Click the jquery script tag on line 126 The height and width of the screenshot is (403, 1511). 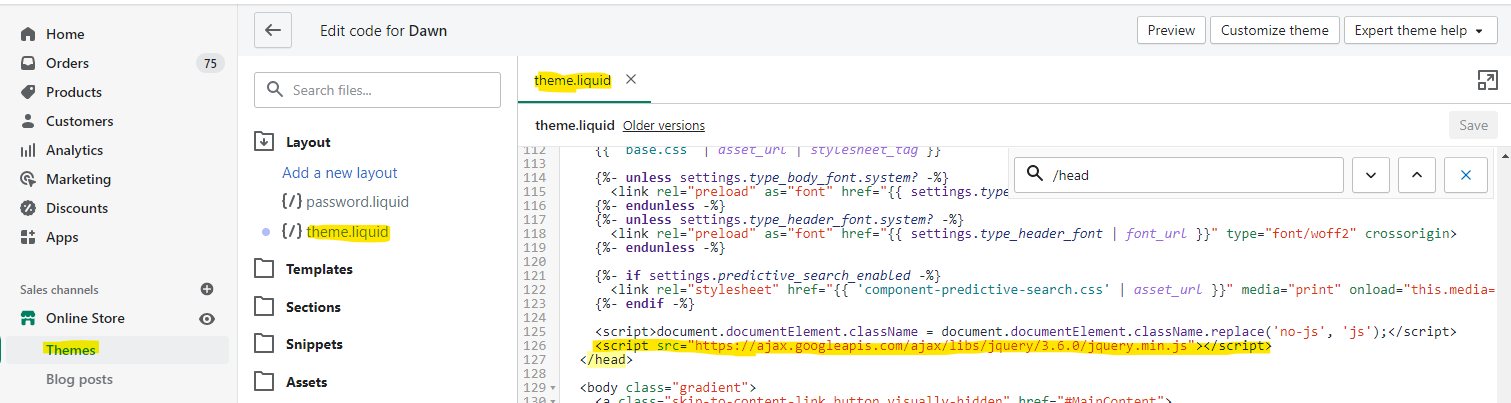point(932,346)
